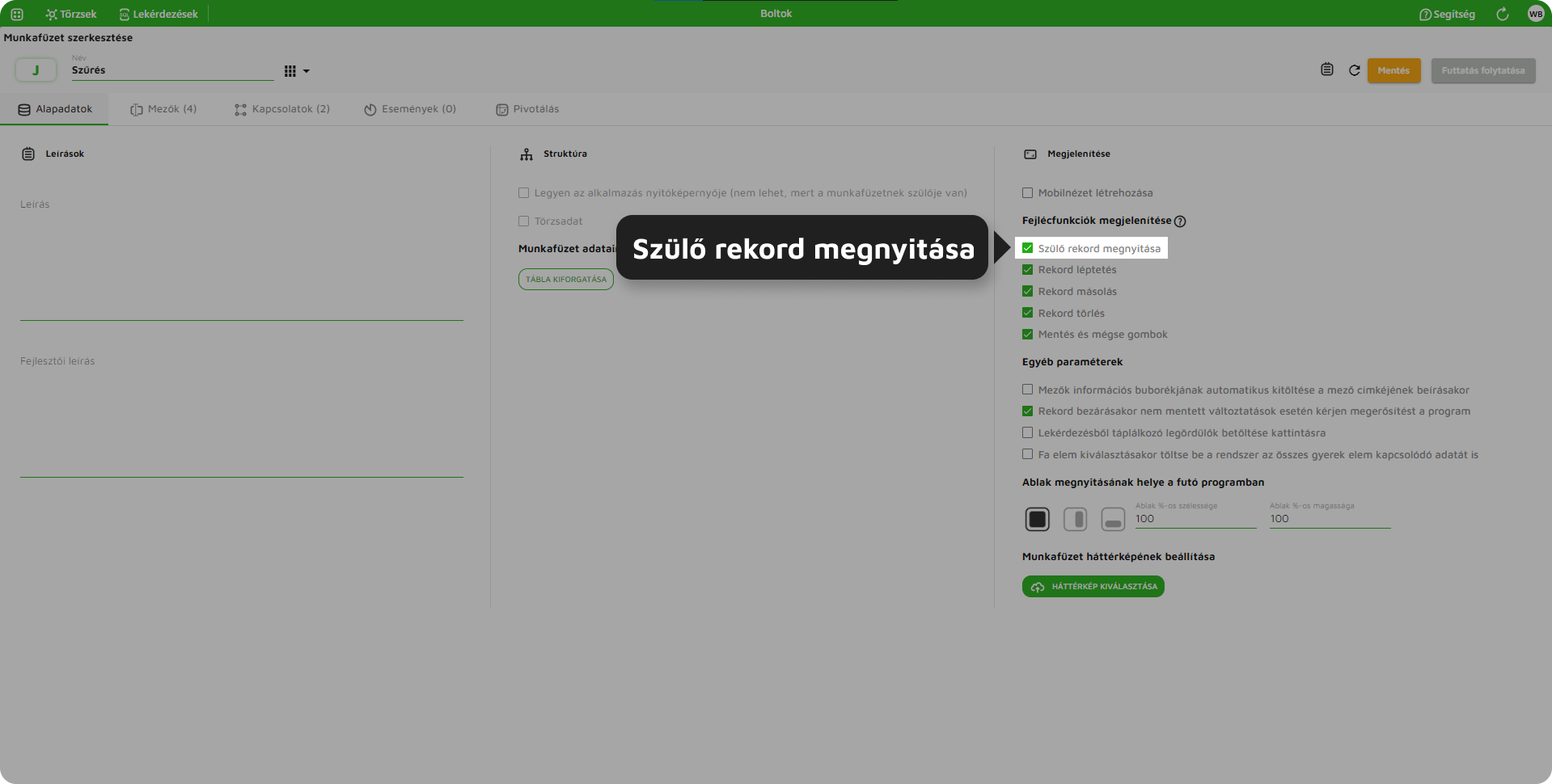Enable automatic field info bubble fill checkbox

pos(1027,390)
